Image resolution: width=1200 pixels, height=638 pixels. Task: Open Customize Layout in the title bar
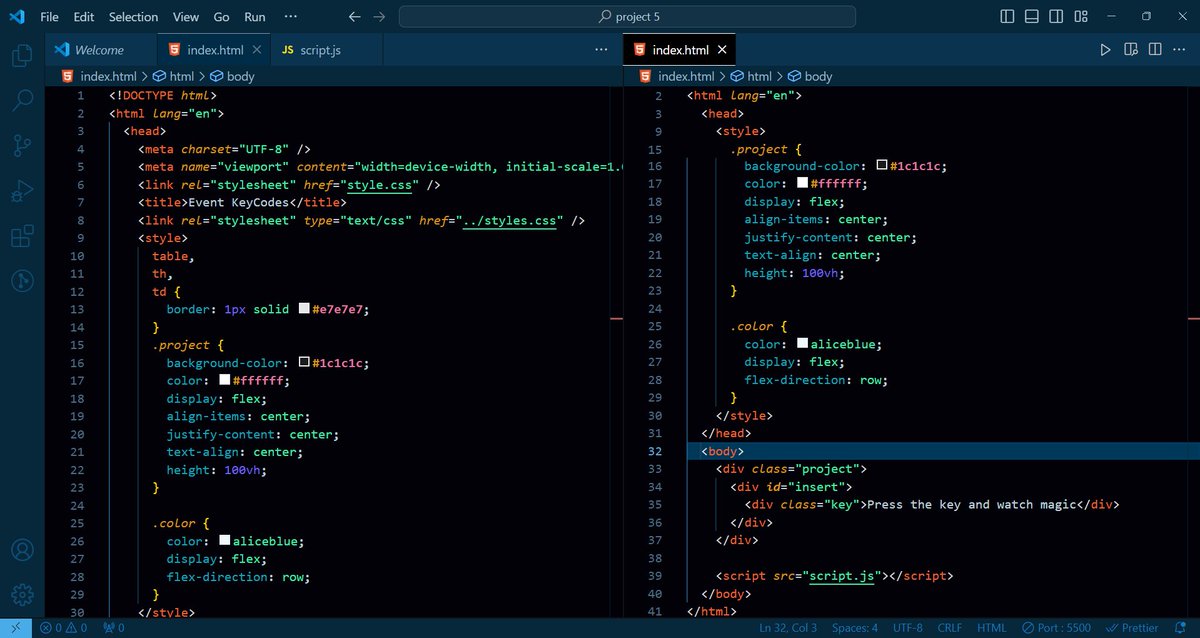point(1081,17)
